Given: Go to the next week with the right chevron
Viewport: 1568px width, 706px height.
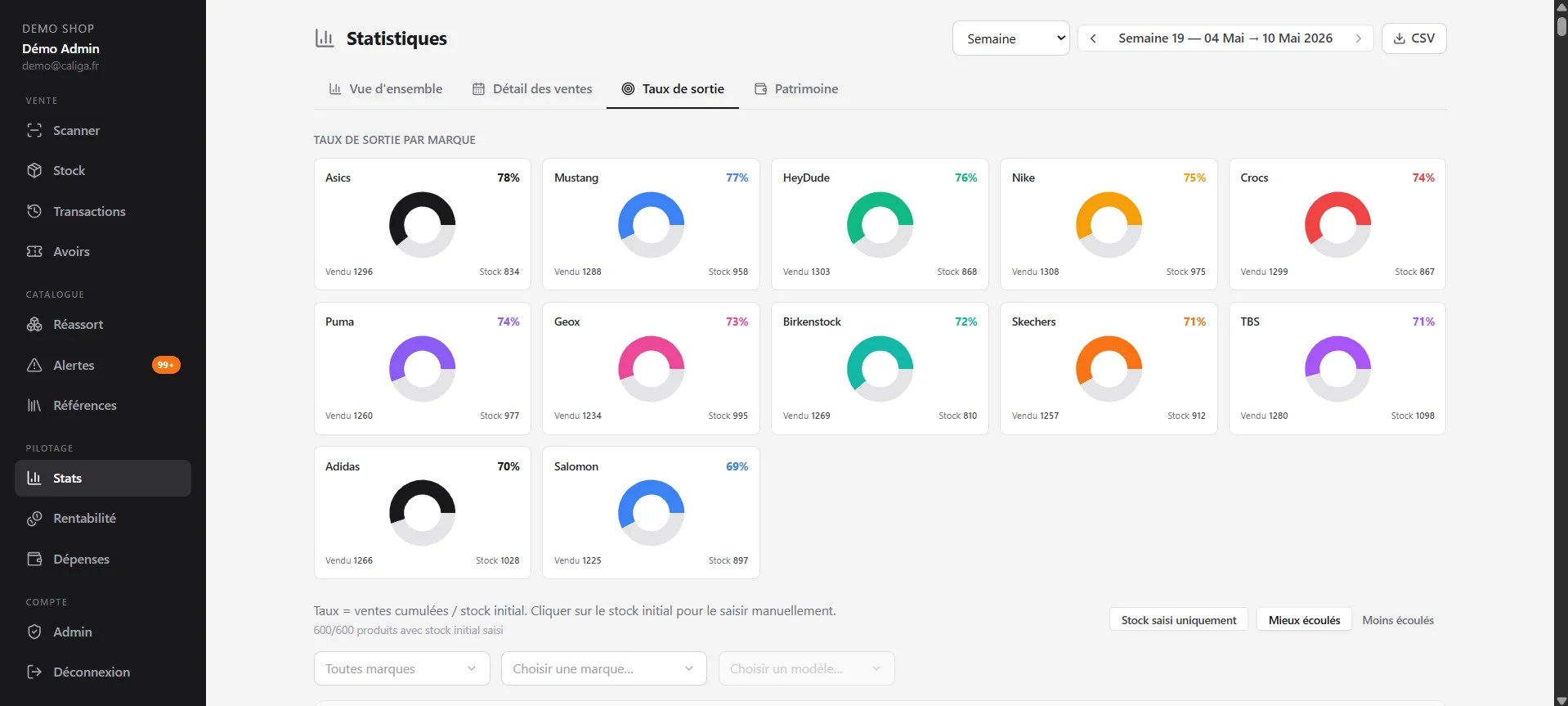Looking at the screenshot, I should [x=1359, y=38].
